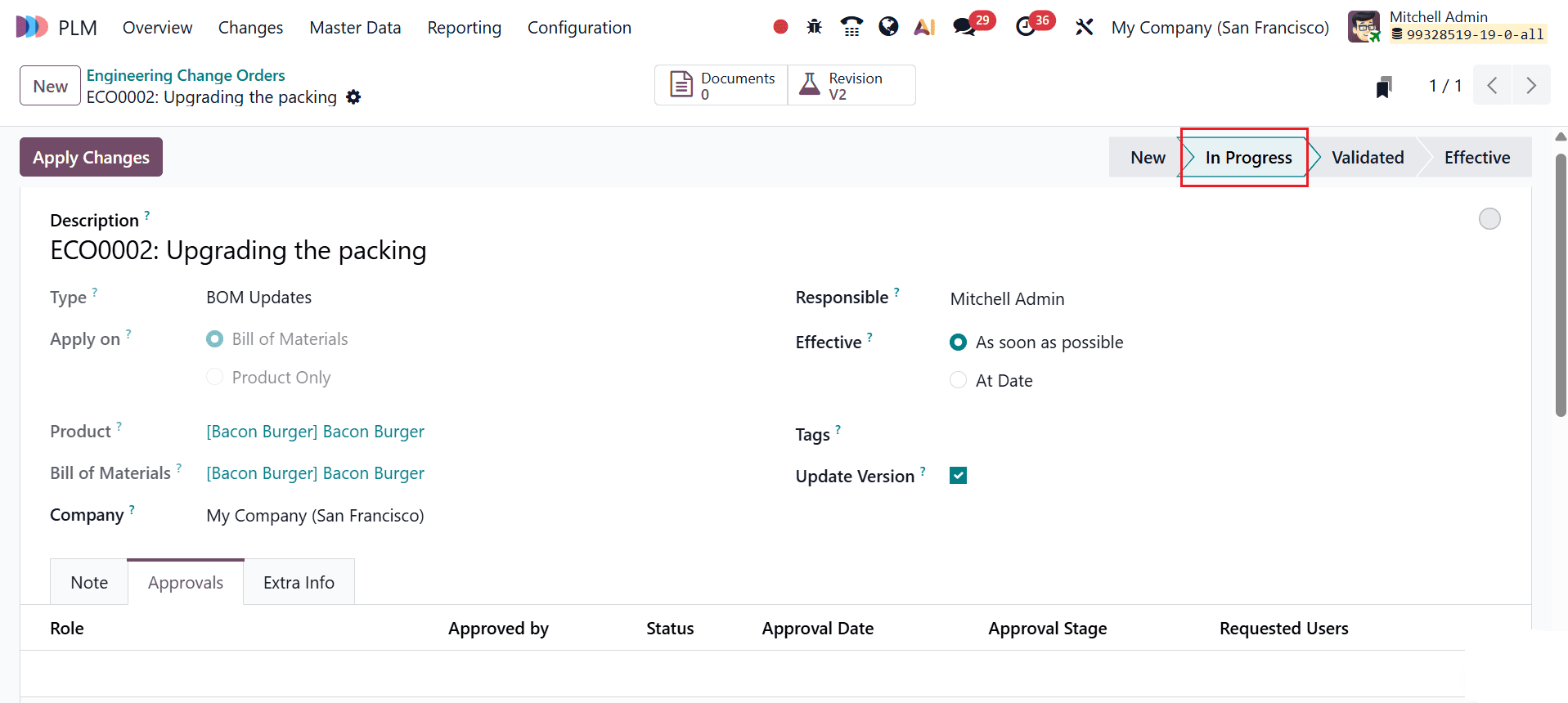Click the vertical scrollbar thumb

click(x=1561, y=286)
